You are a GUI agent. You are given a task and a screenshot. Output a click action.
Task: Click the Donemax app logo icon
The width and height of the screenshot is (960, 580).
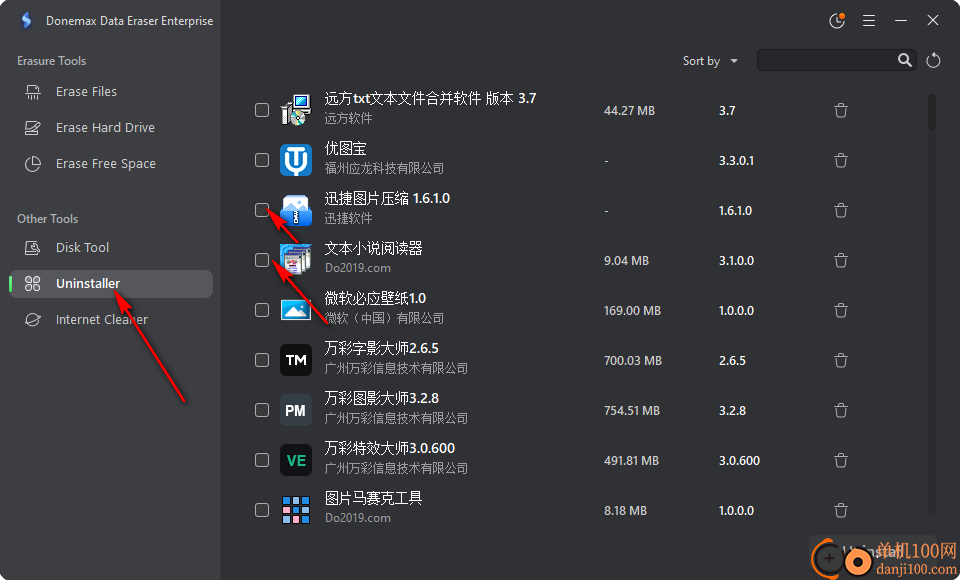[x=26, y=21]
